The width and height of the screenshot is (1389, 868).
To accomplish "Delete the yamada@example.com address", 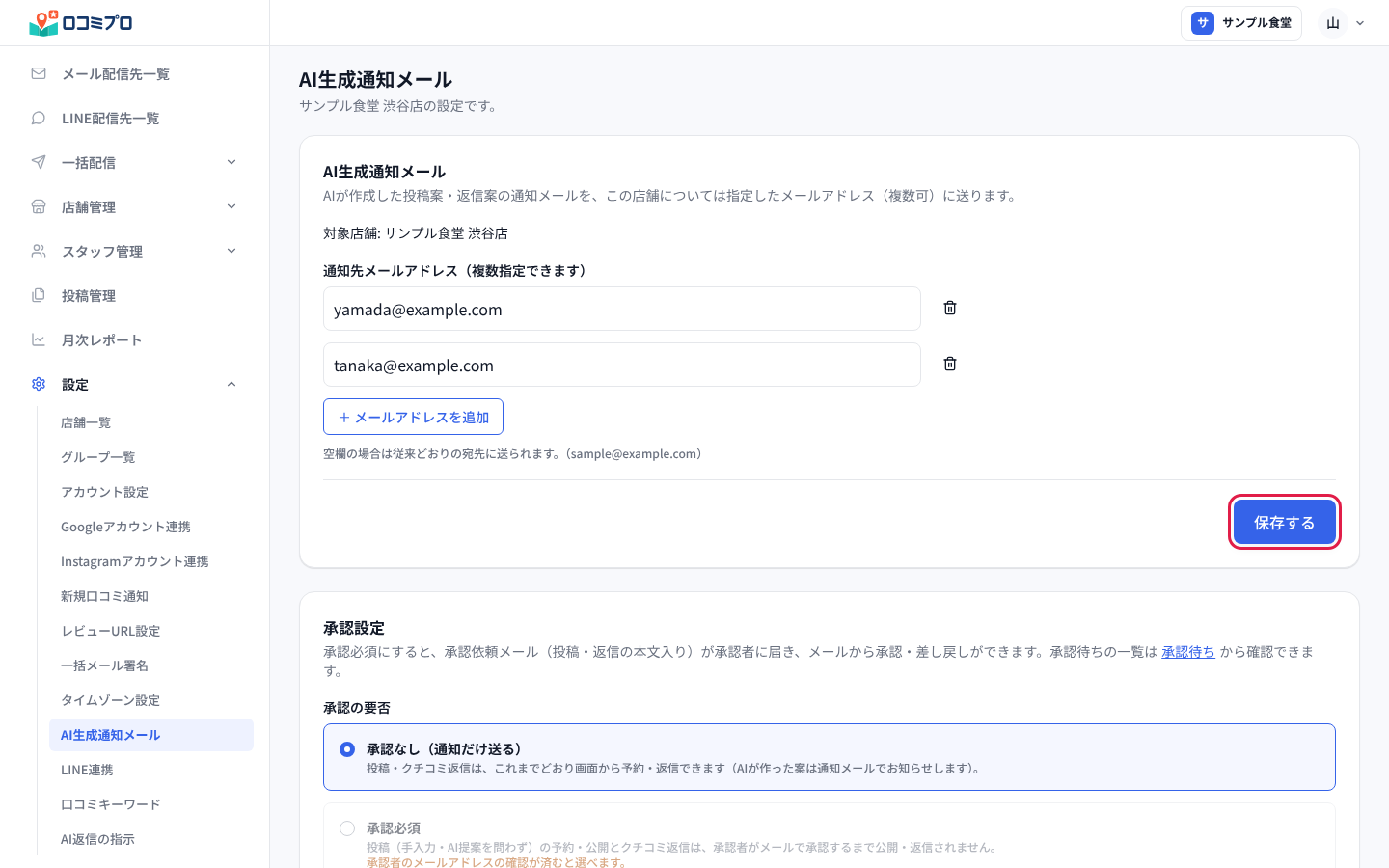I will [x=950, y=308].
